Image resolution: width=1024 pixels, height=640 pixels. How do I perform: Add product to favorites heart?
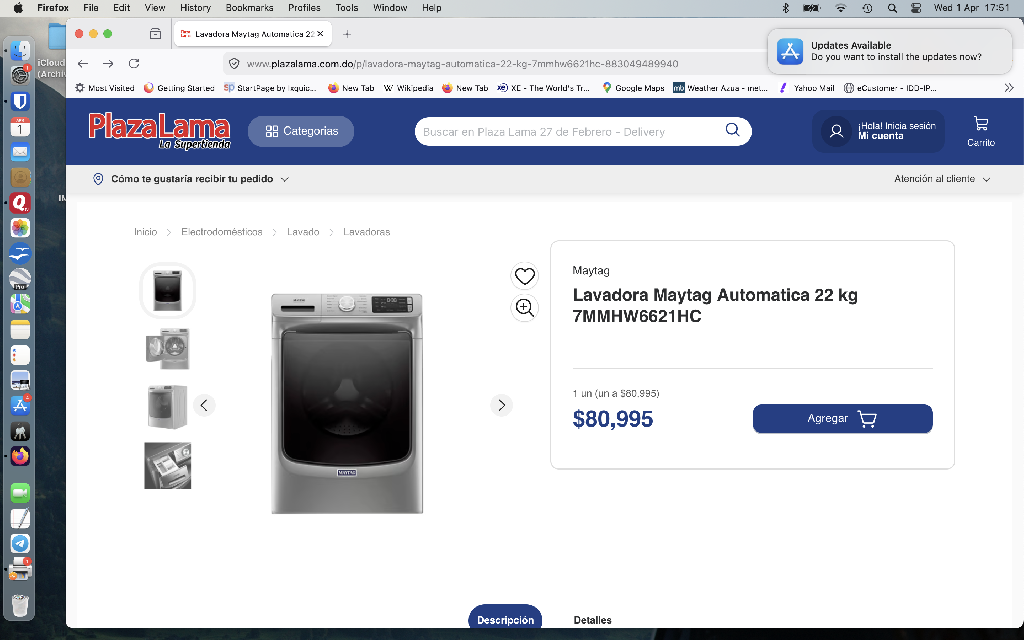pyautogui.click(x=524, y=276)
